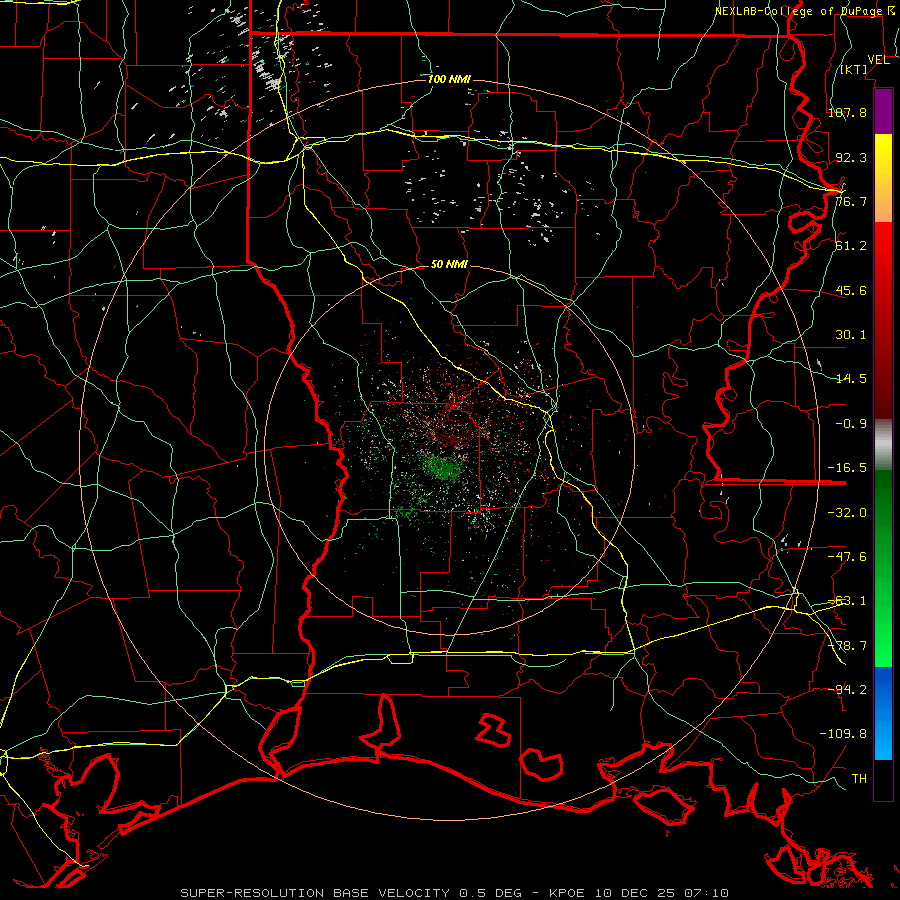Click the blue segment of the color bar
Viewport: 900px width, 900px height.
883,713
